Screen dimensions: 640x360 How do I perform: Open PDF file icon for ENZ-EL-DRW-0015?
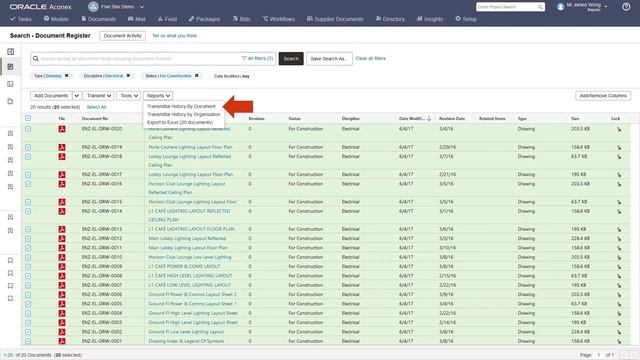(x=62, y=202)
